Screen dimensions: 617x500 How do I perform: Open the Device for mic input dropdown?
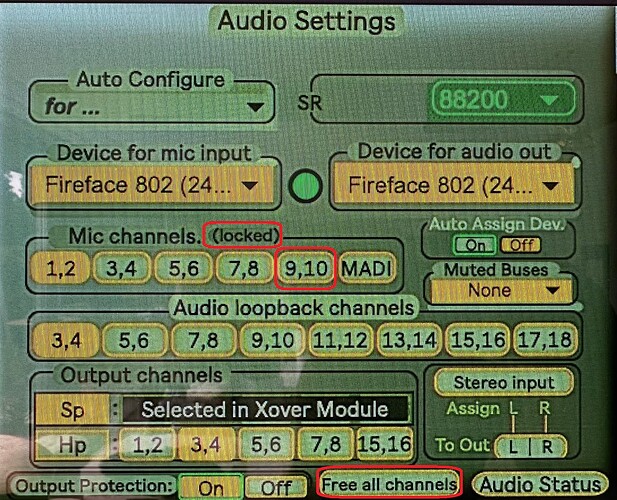coord(152,185)
